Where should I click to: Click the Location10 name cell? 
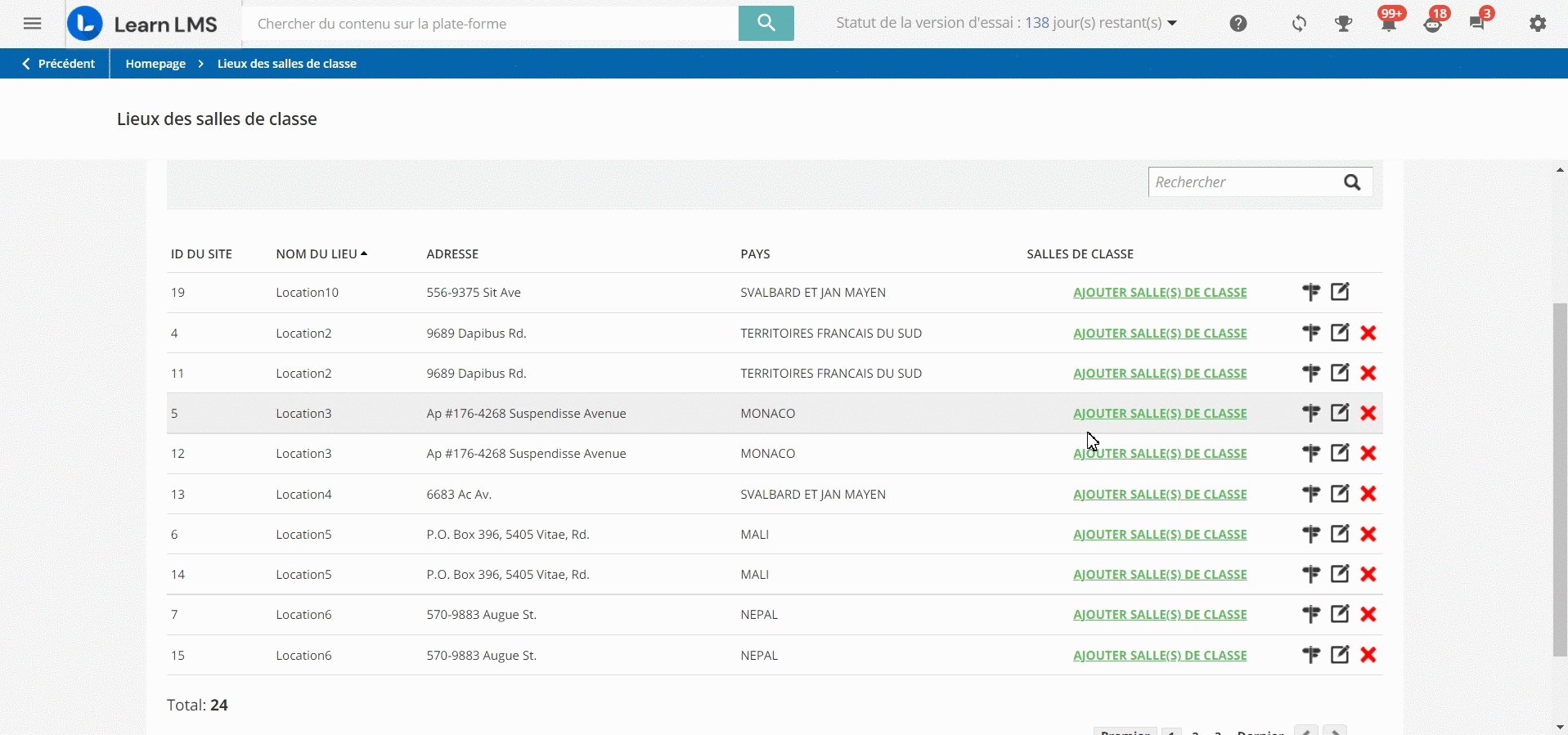pos(308,293)
